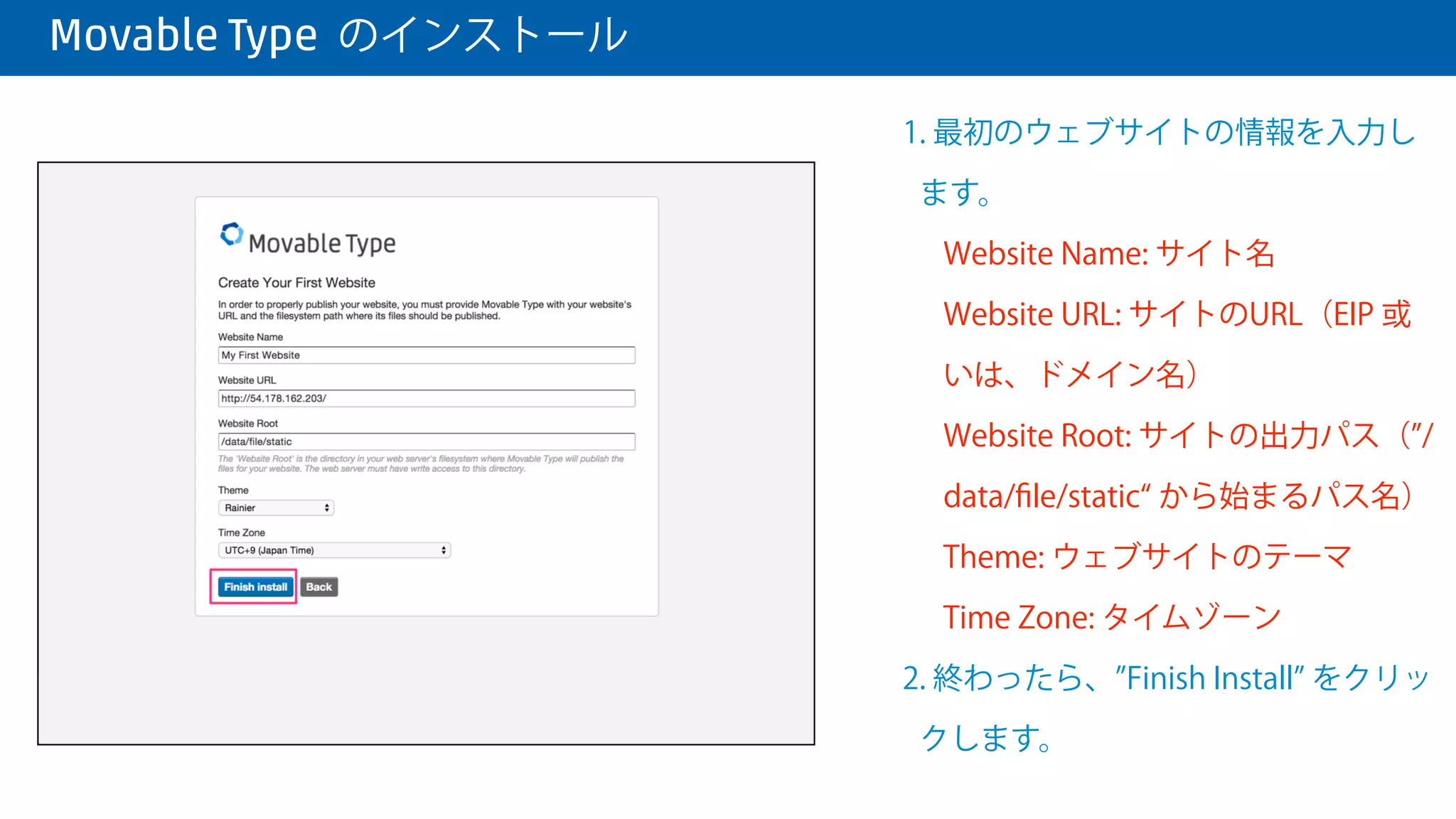
Task: Click the 'Theme' label text
Action: click(x=233, y=490)
